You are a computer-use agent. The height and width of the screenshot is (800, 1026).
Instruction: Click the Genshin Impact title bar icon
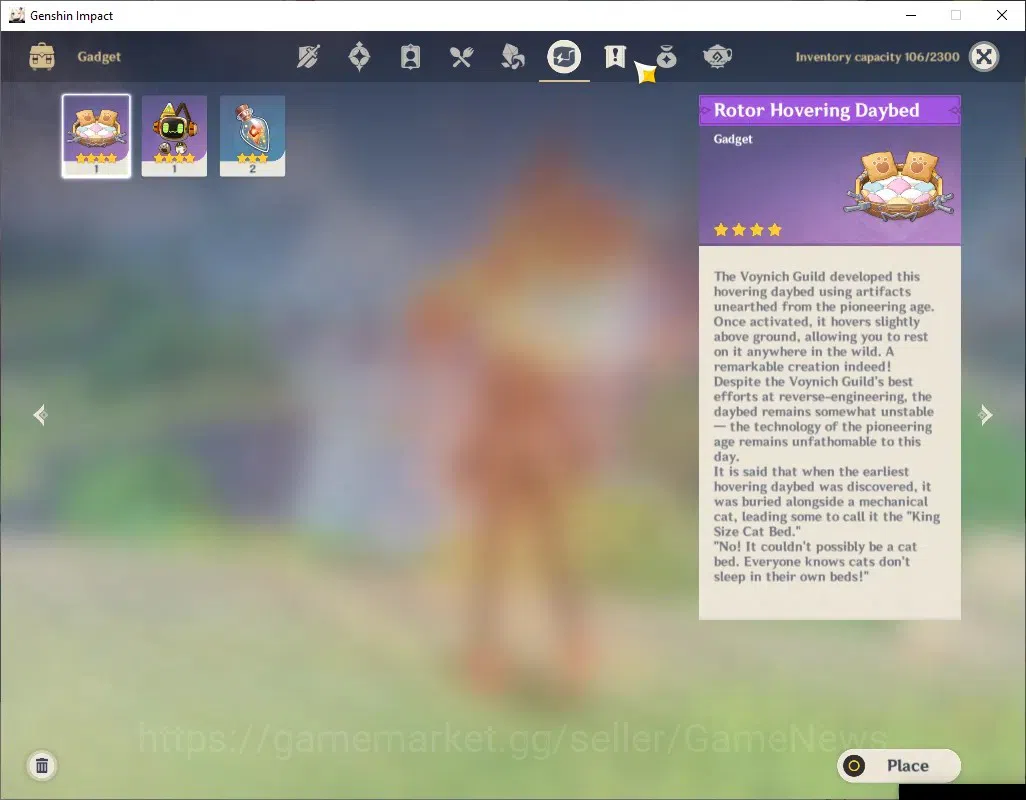coord(16,15)
